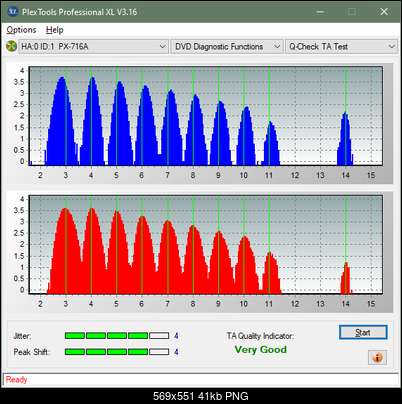Start the TA test with Start button
This screenshot has width=402, height=404.
pos(363,332)
